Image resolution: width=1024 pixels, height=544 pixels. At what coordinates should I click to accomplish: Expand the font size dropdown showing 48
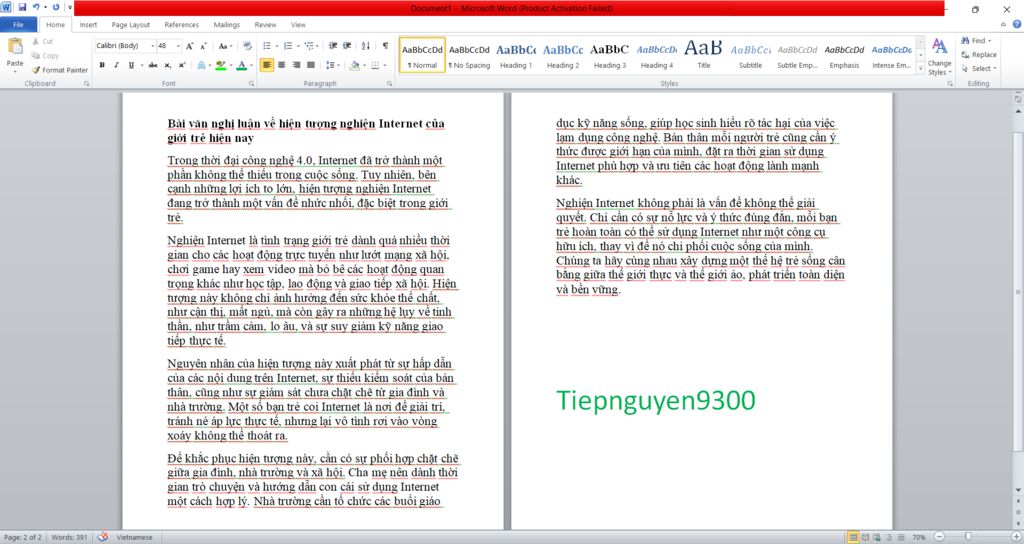coord(178,46)
